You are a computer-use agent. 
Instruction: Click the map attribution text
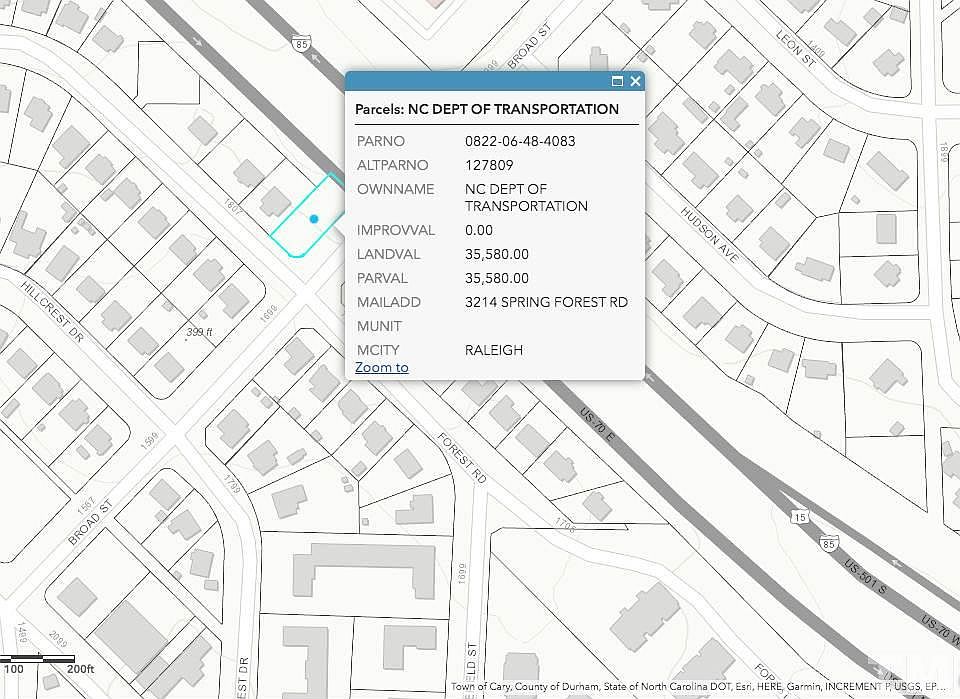click(x=698, y=687)
